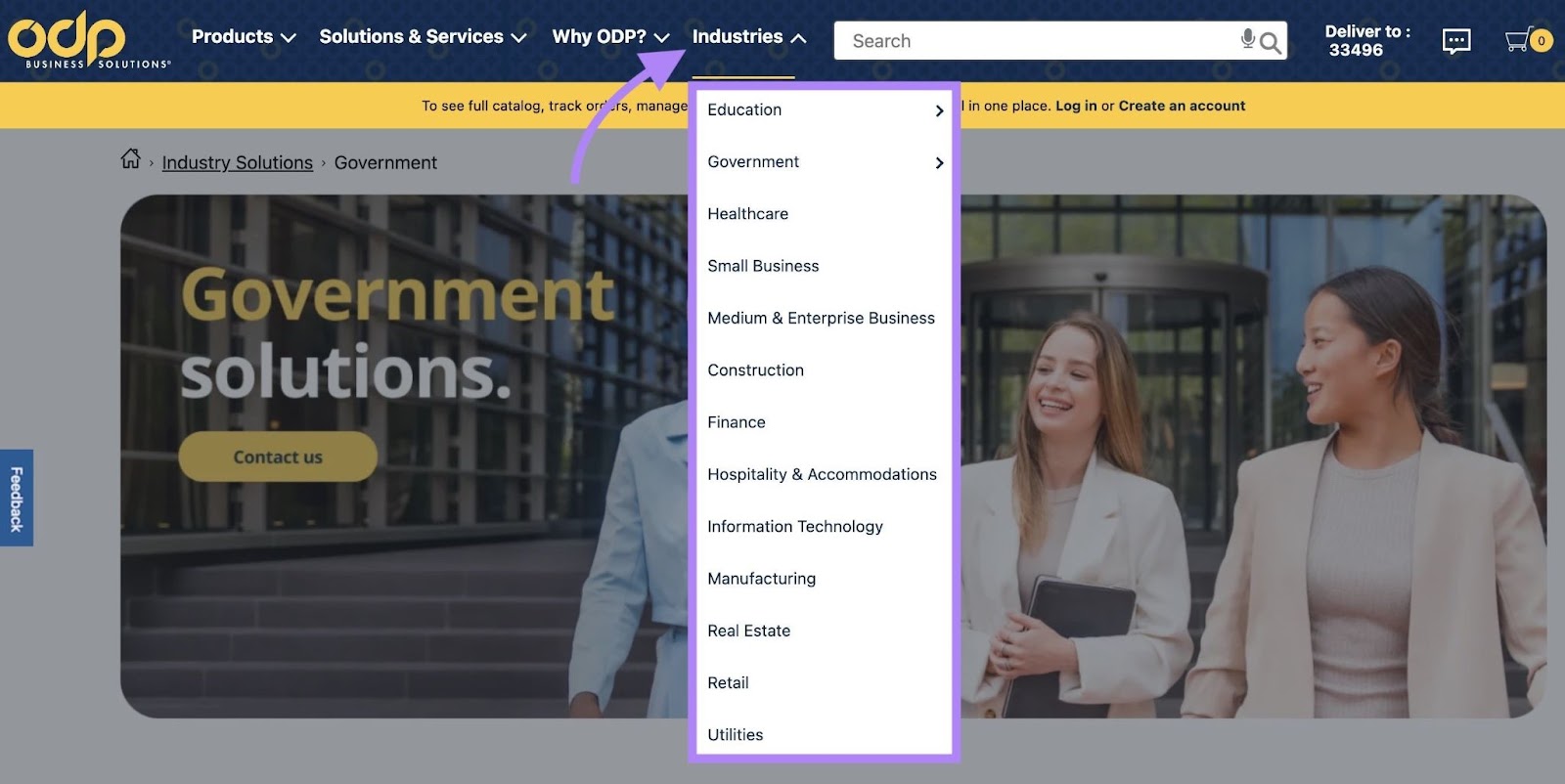This screenshot has width=1565, height=784.
Task: Expand the Education submenu arrow
Action: 939,110
